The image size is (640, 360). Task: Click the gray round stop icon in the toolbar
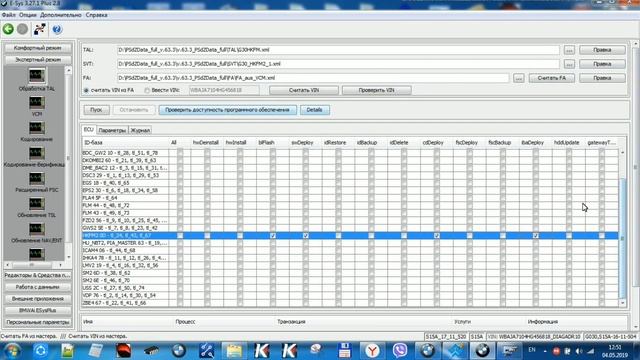pos(22,29)
